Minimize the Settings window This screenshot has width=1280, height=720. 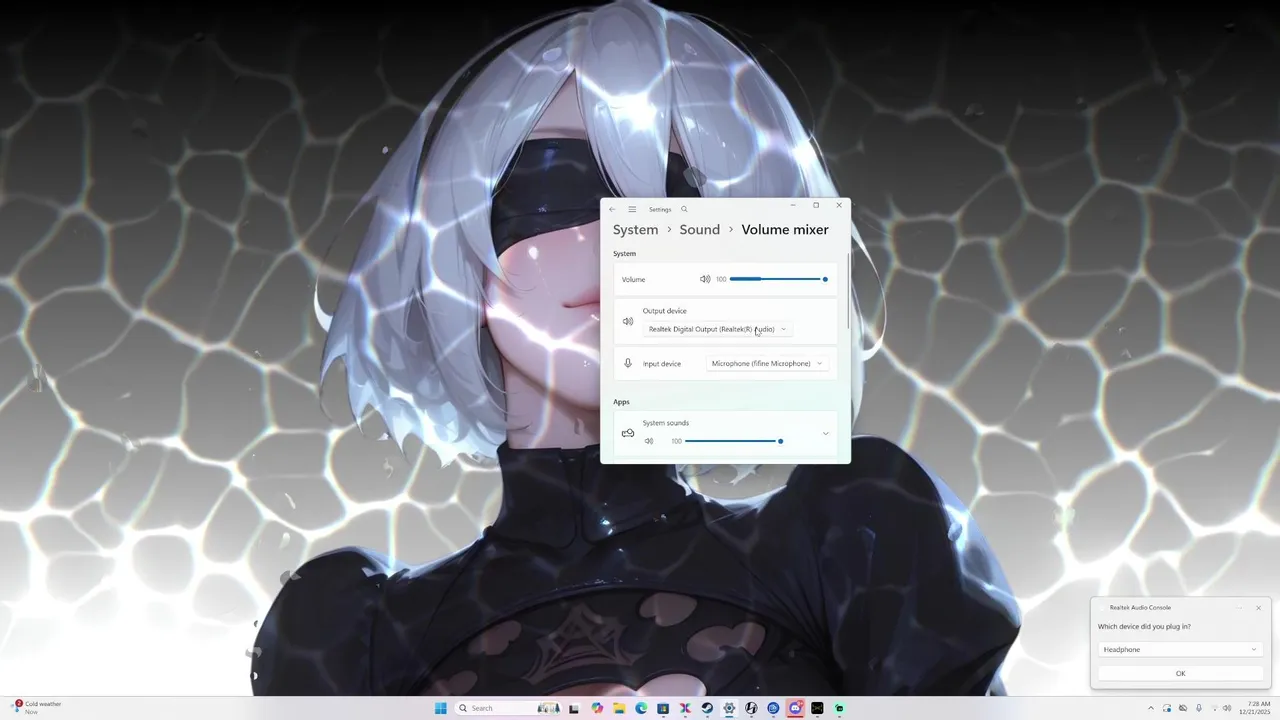[x=793, y=205]
